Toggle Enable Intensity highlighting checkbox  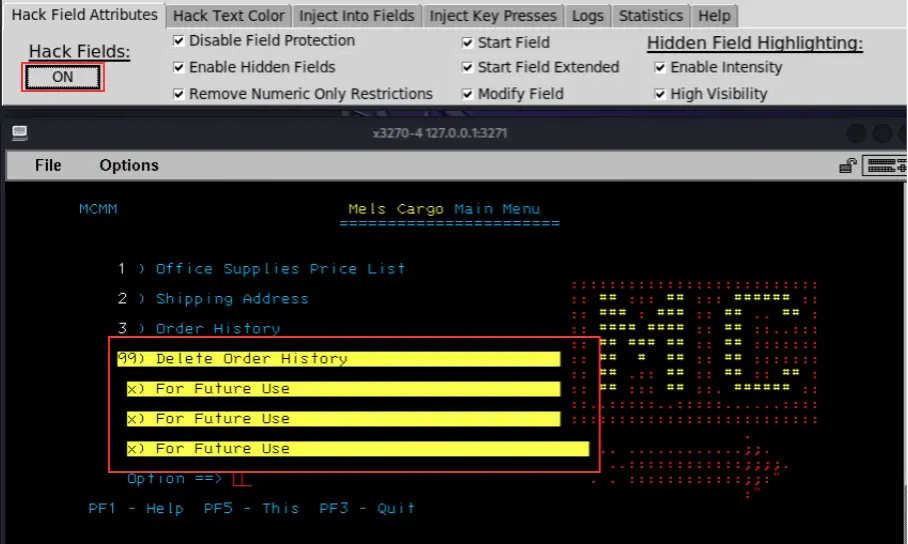point(660,68)
